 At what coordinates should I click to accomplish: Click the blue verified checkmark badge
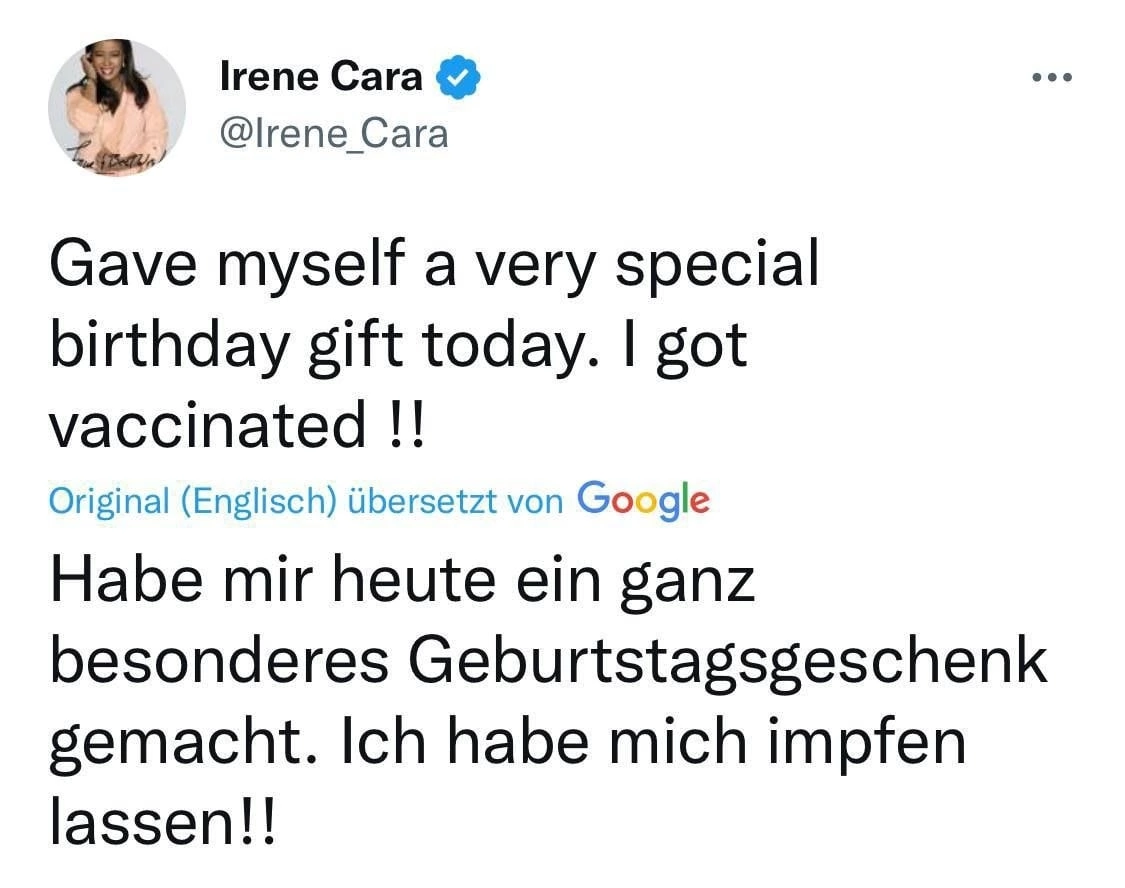tap(459, 78)
